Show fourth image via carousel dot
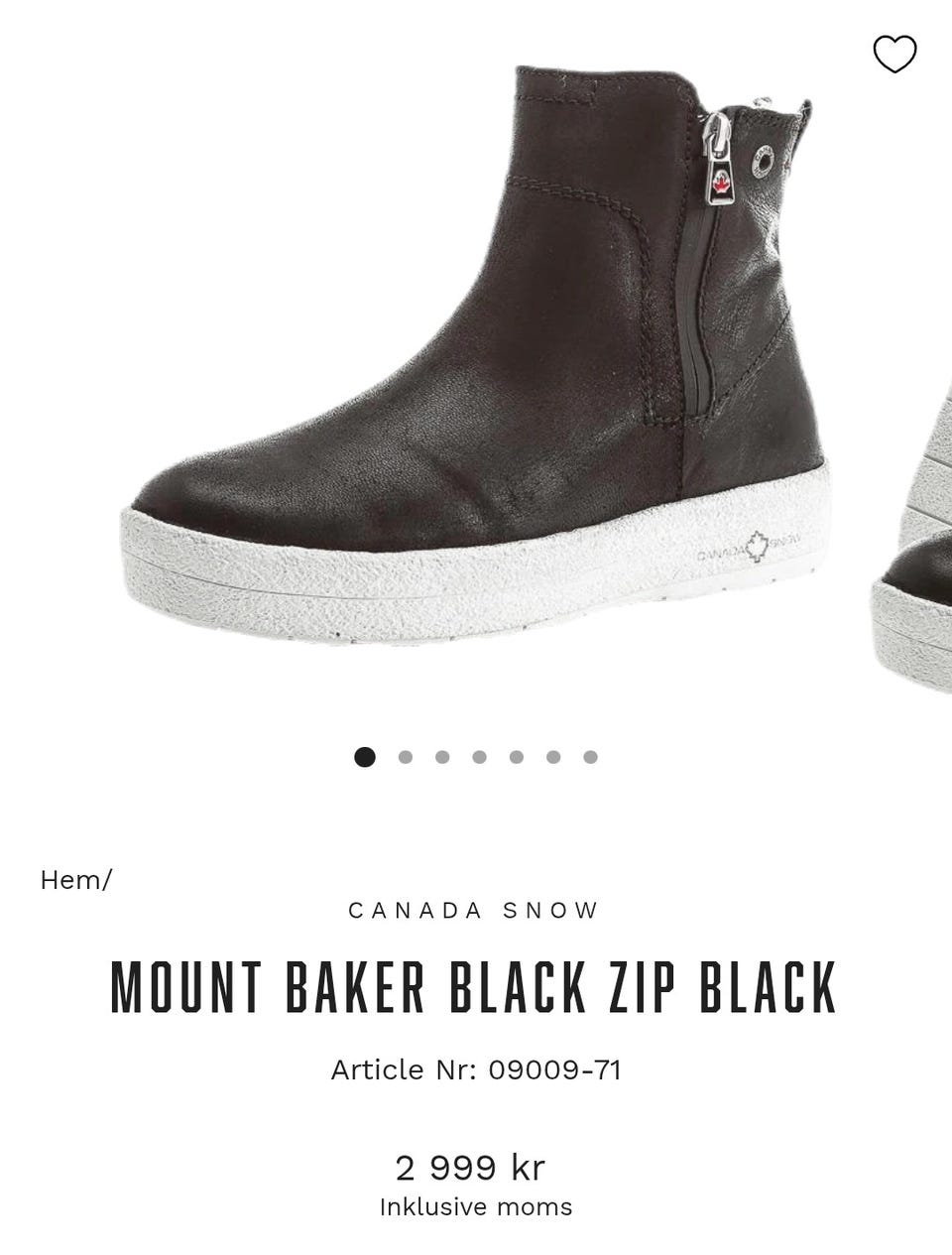 [x=480, y=757]
